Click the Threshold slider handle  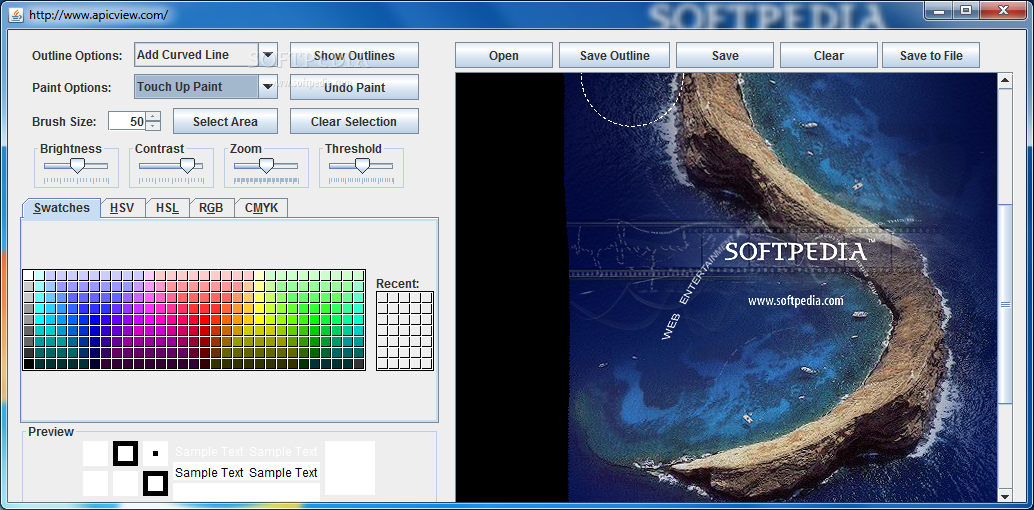pyautogui.click(x=362, y=166)
